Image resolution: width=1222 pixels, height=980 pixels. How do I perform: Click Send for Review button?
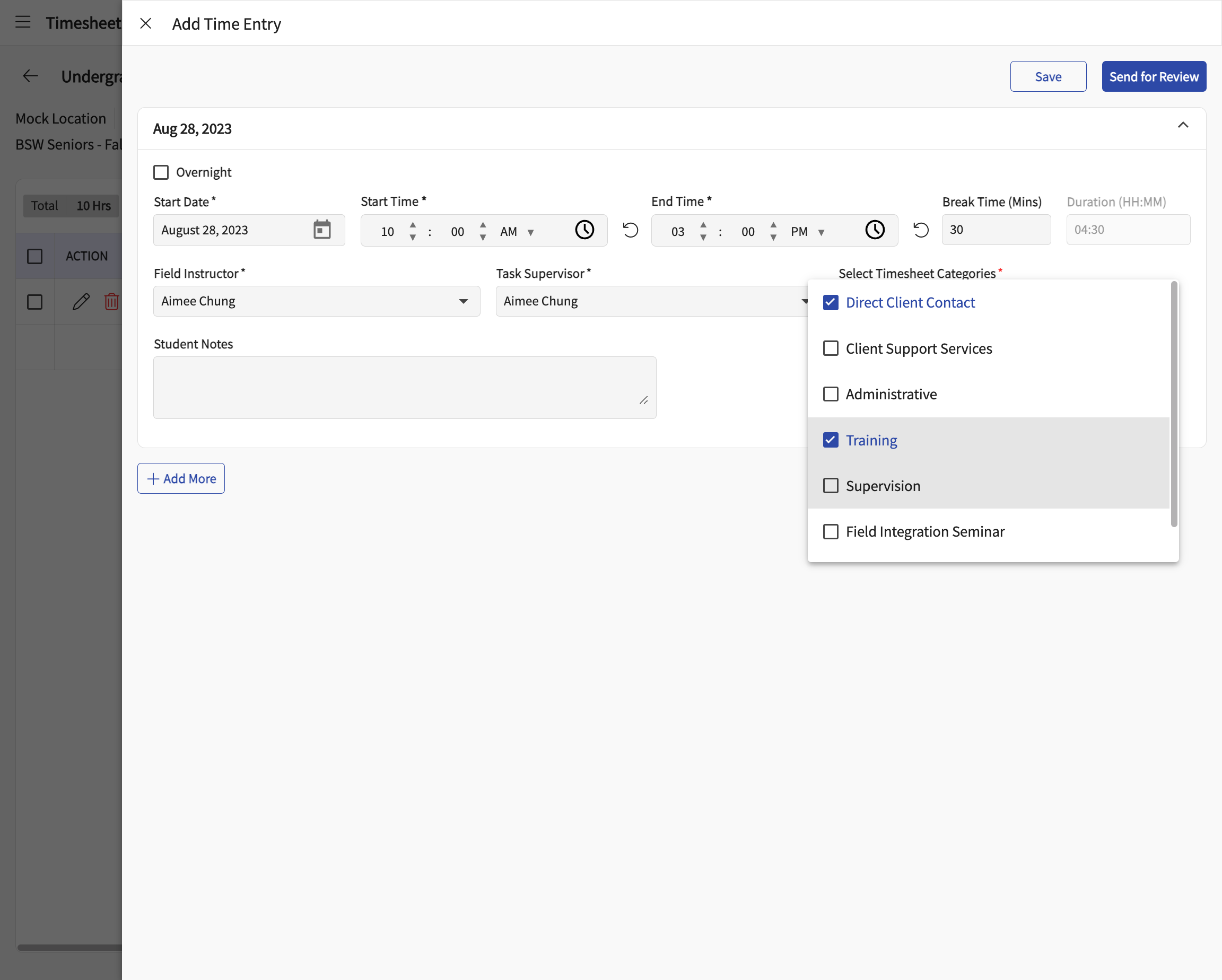click(x=1154, y=76)
